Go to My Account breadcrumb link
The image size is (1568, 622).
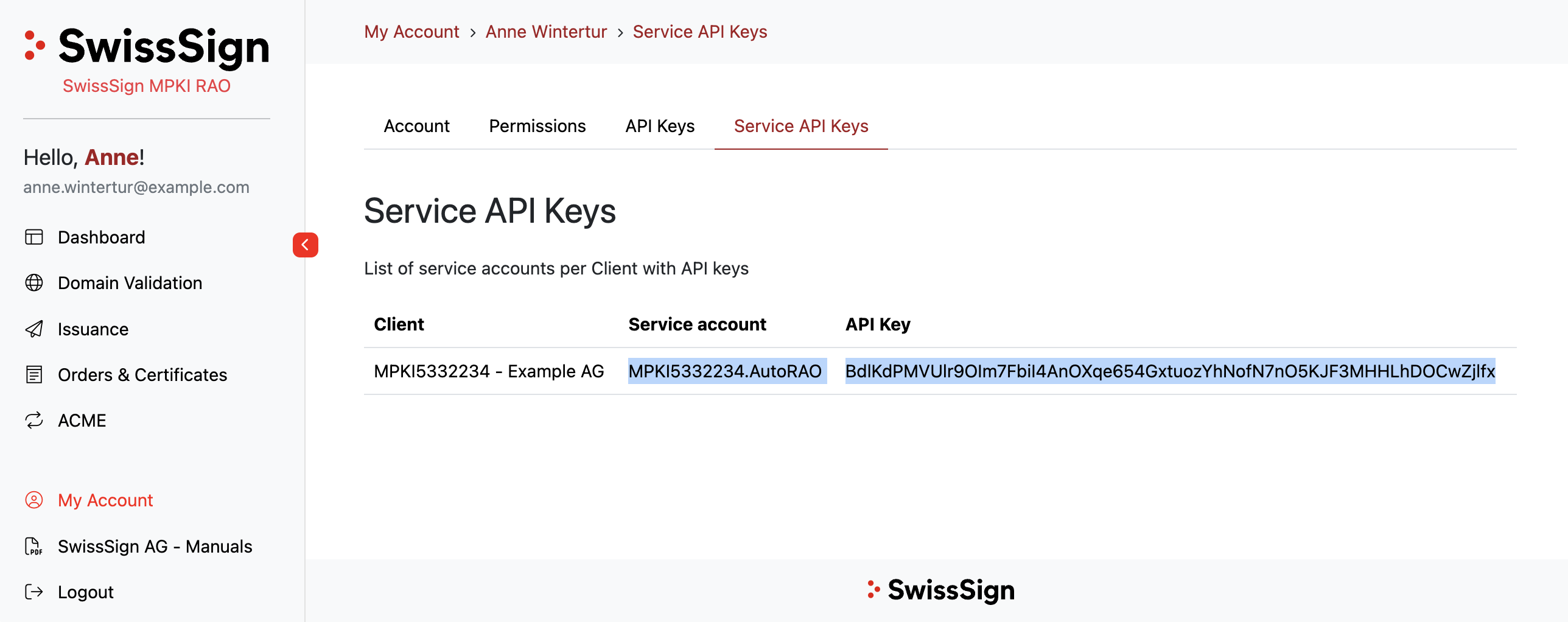[411, 32]
